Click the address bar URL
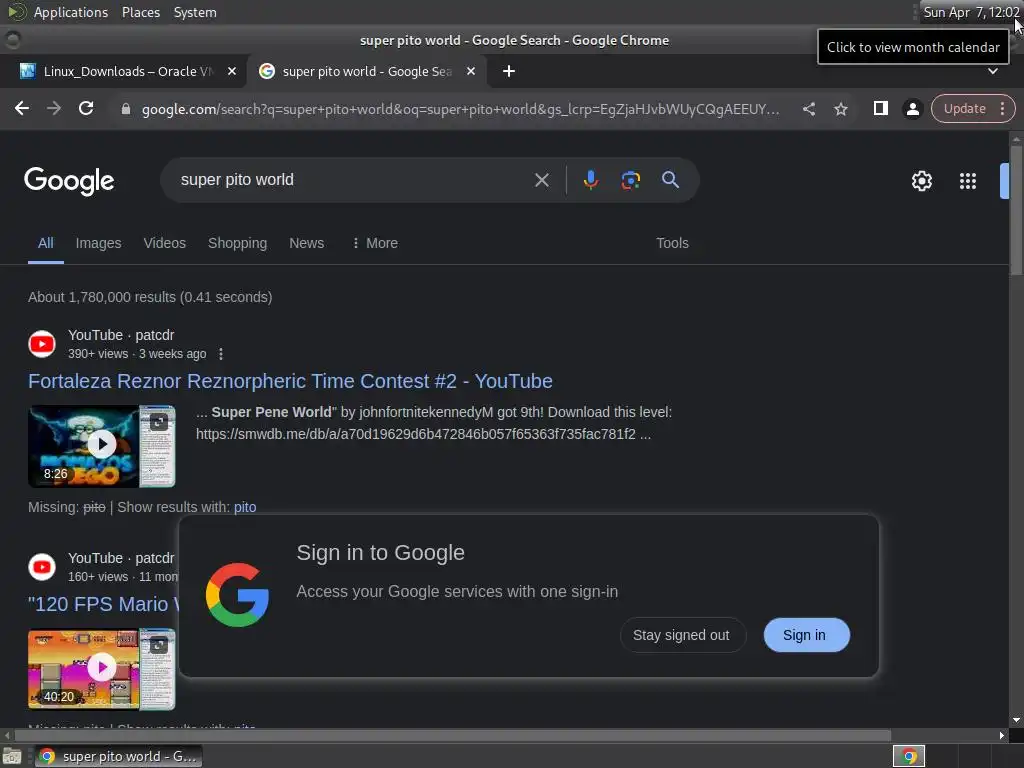Image resolution: width=1024 pixels, height=768 pixels. [x=460, y=109]
